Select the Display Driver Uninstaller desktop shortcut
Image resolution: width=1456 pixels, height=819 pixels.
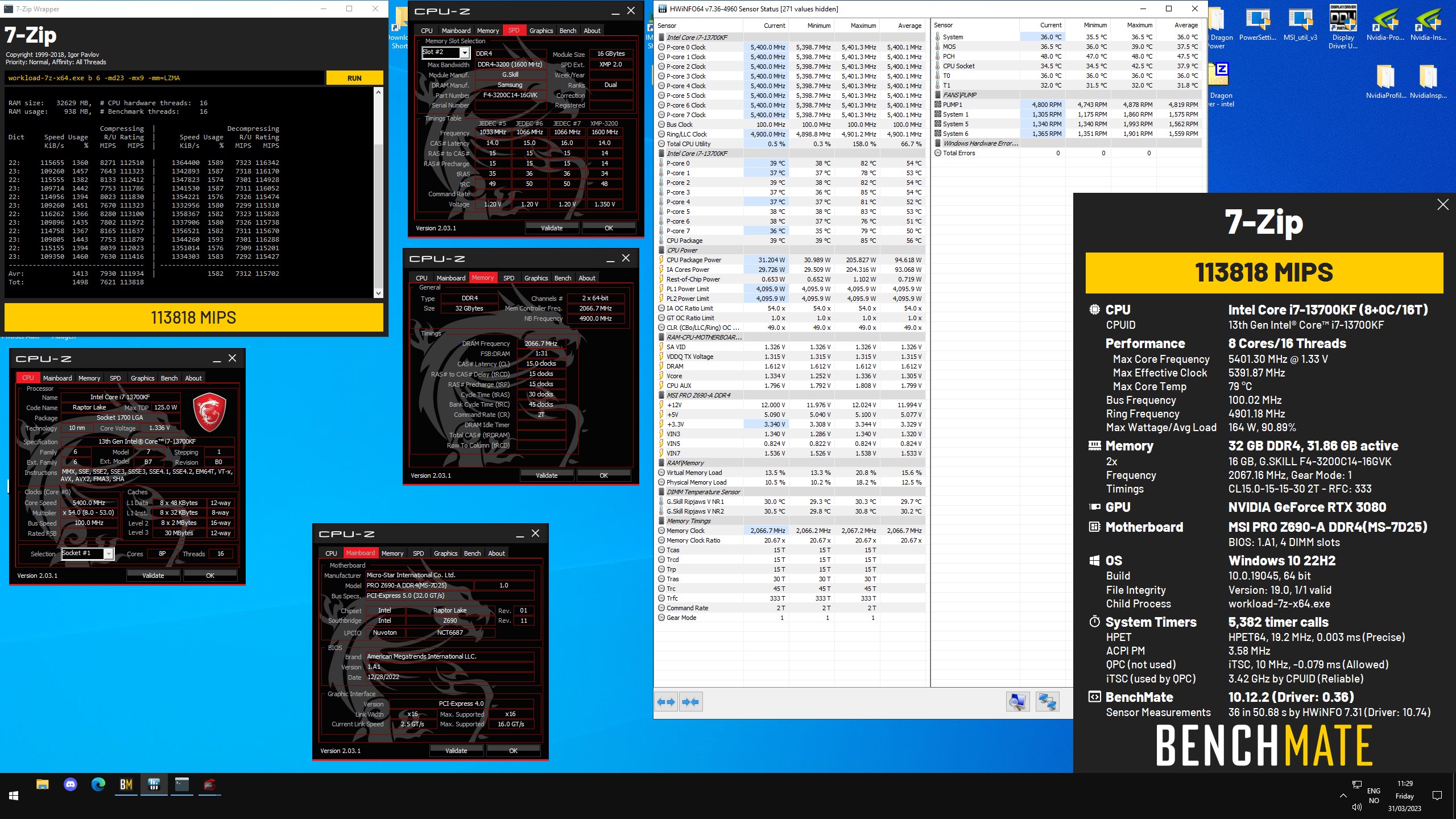tap(1343, 27)
